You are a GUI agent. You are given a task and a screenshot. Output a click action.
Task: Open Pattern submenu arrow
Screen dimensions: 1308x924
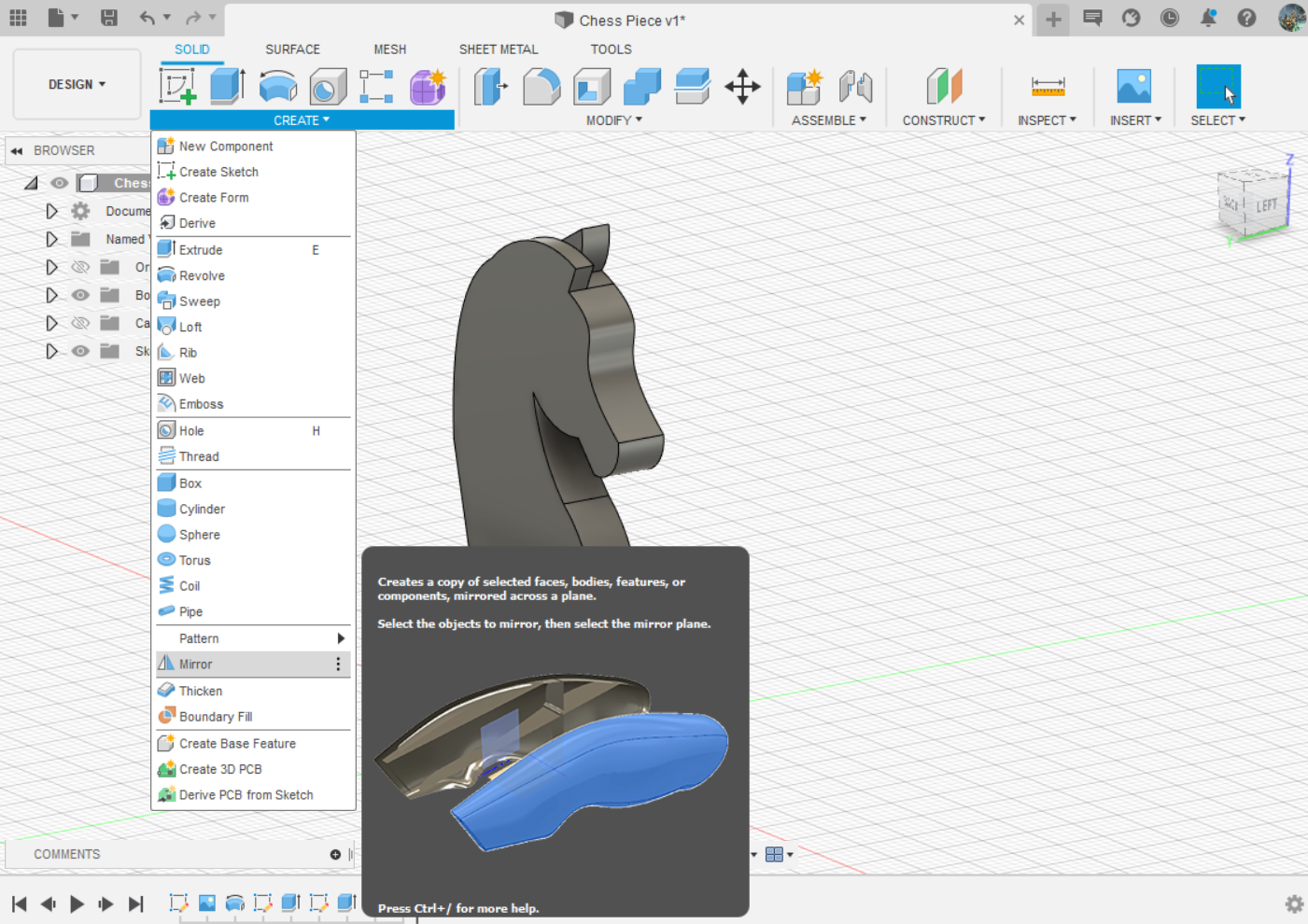tap(341, 638)
